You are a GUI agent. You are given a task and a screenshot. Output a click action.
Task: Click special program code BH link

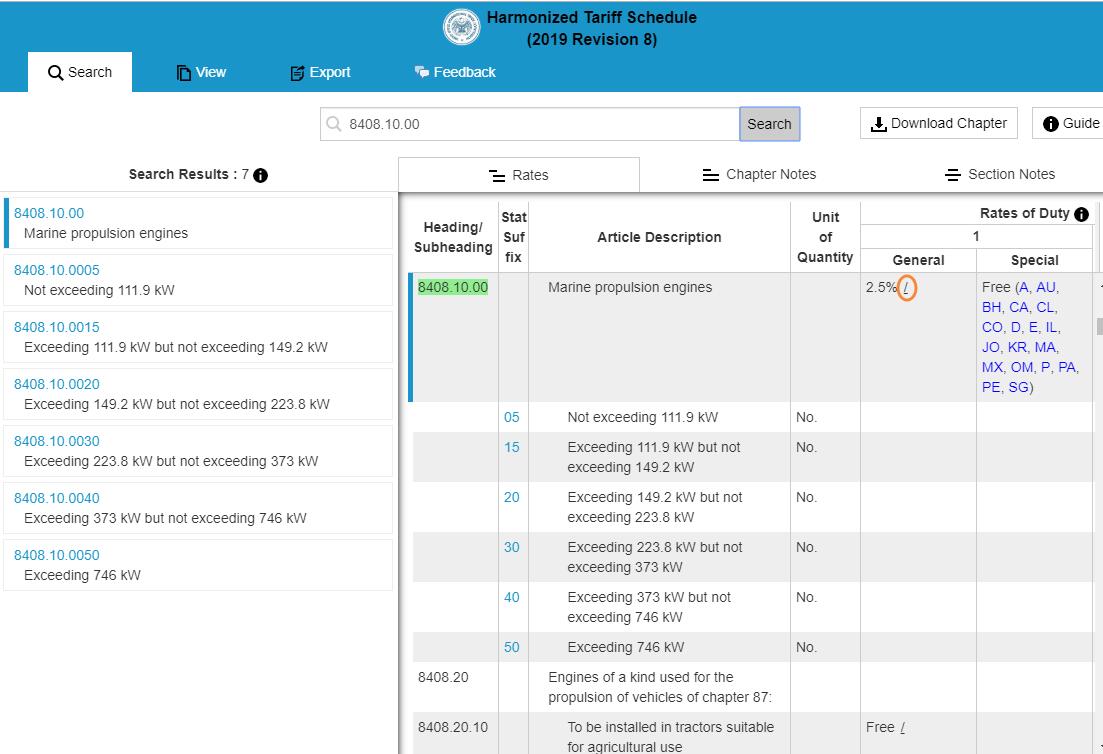coord(991,307)
